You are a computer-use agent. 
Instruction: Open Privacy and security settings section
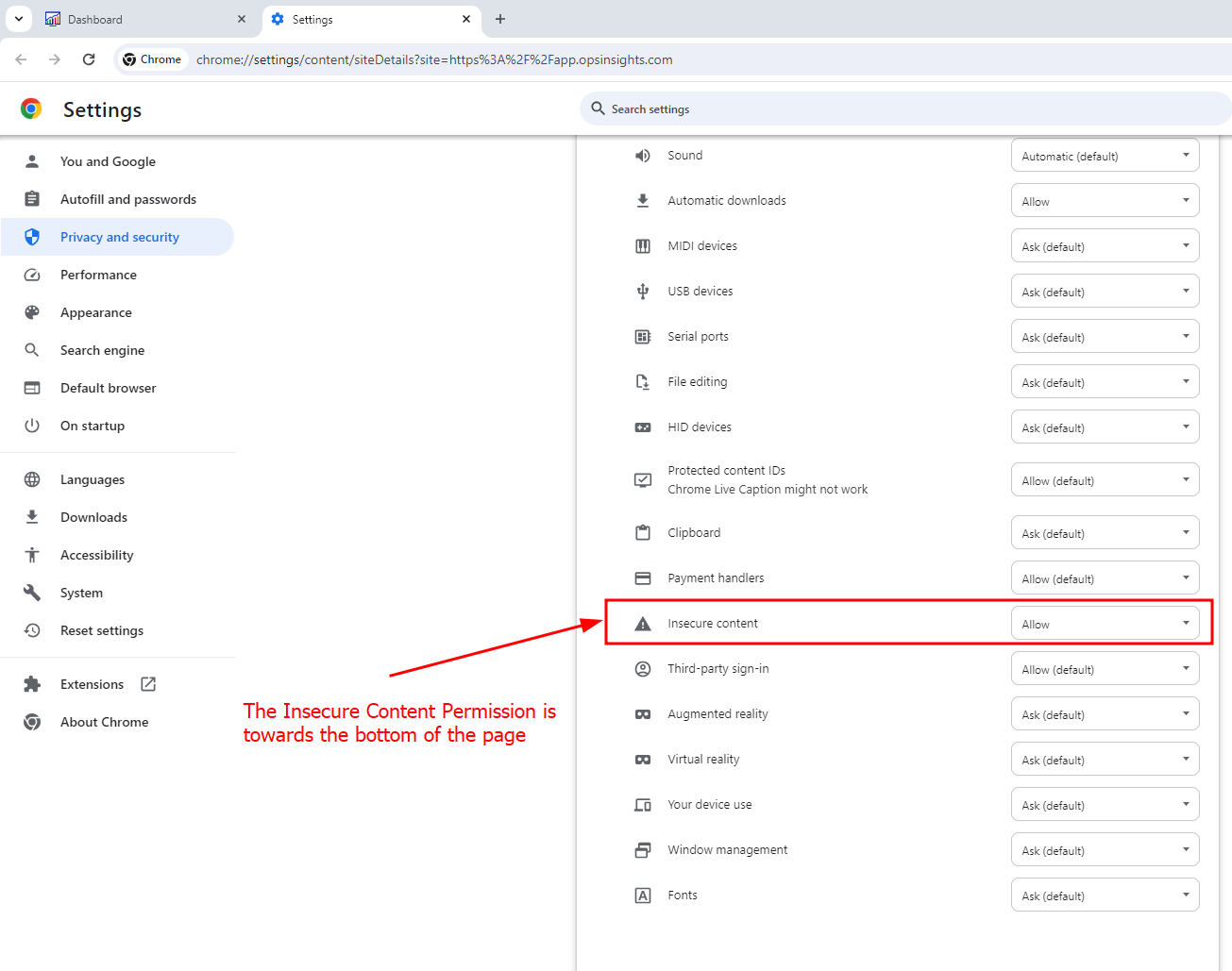(x=119, y=237)
